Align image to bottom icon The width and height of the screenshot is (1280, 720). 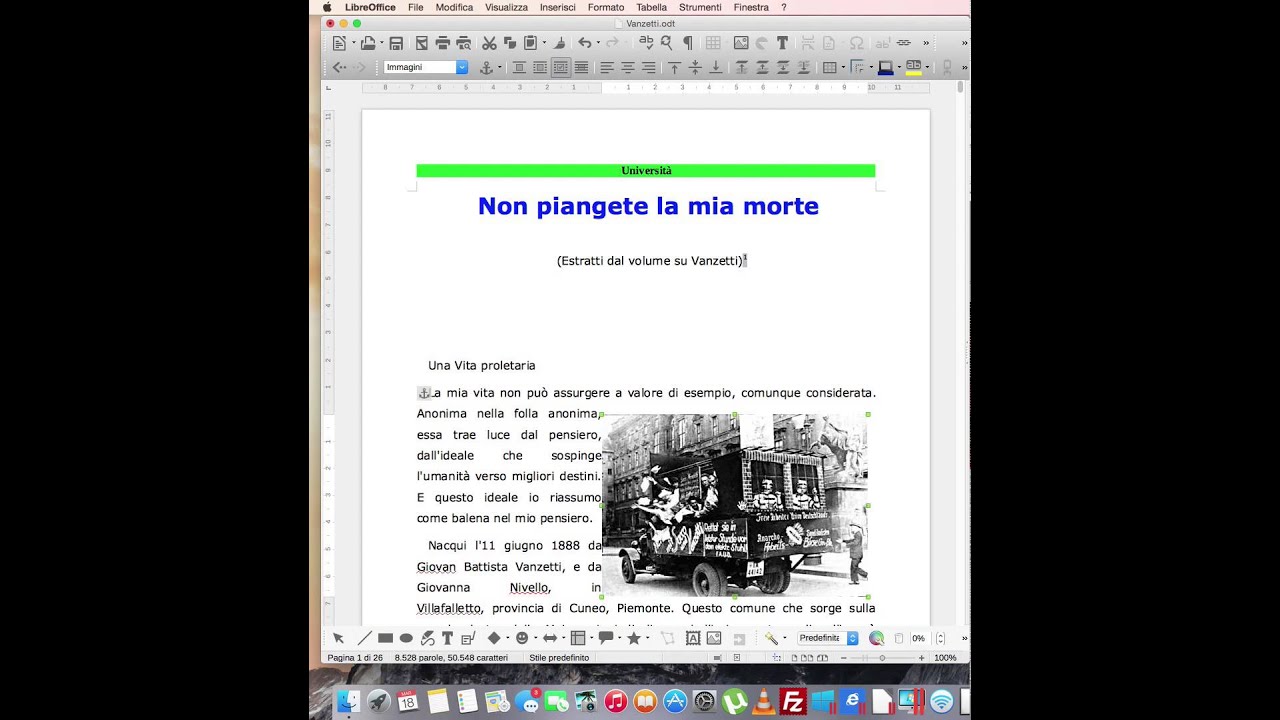[x=716, y=67]
